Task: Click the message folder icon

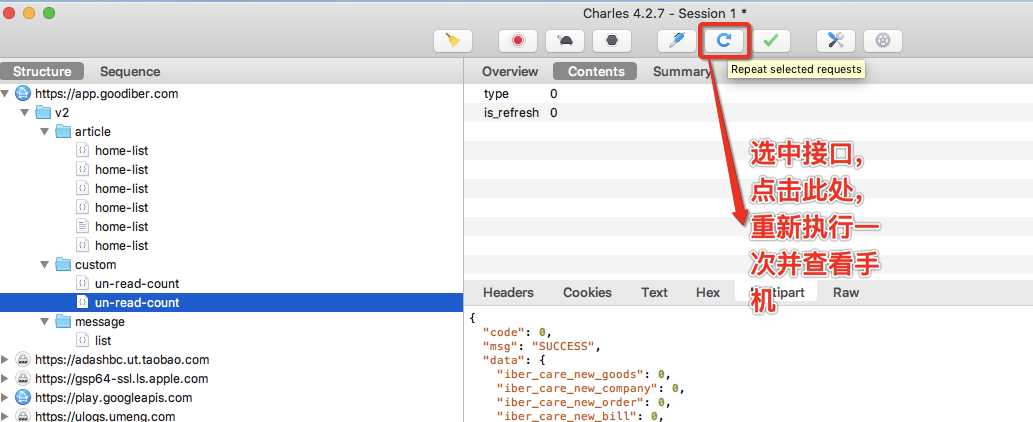Action: coord(63,322)
